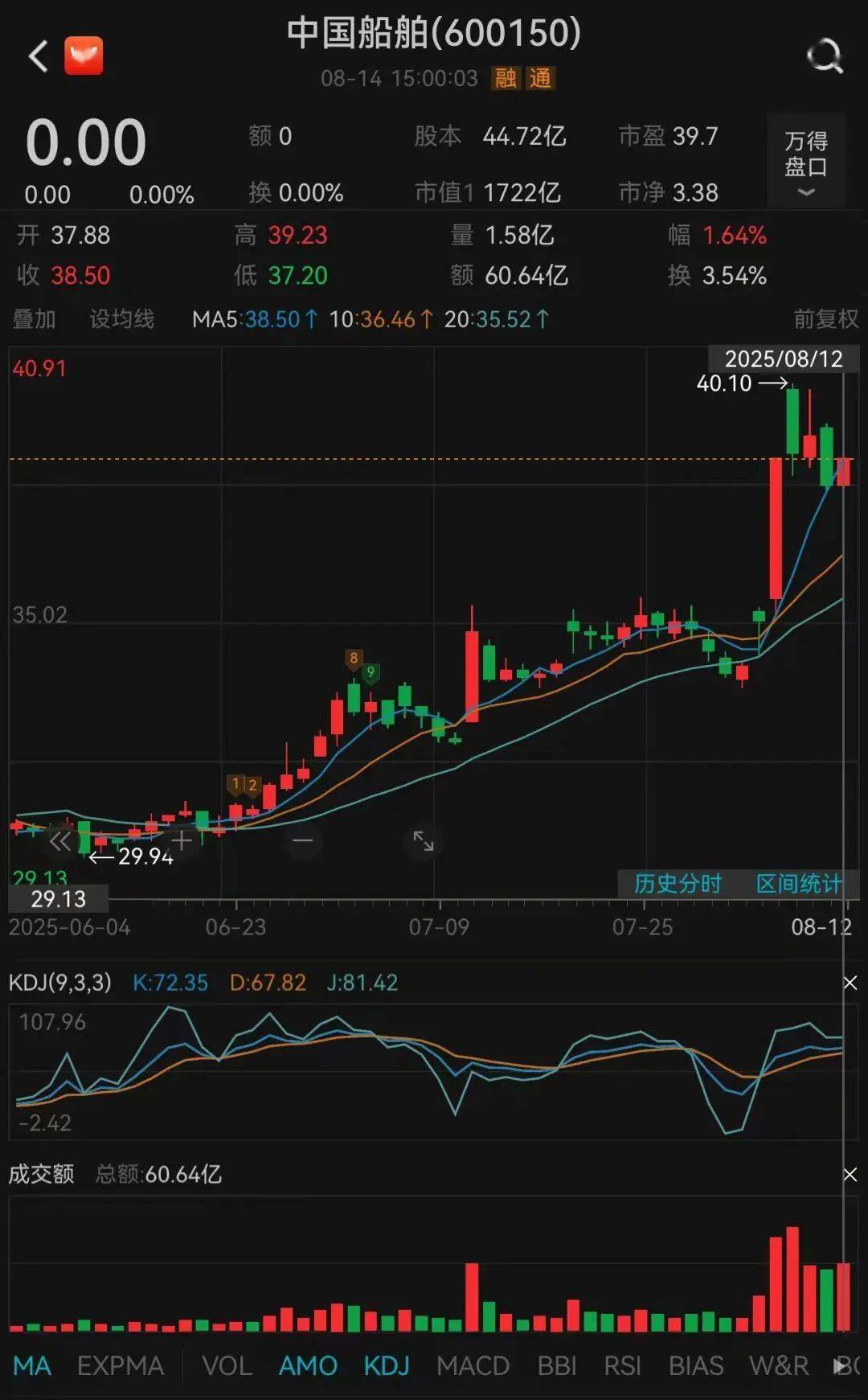
Task: Open the 前复权 adjustment dropdown
Action: [825, 319]
